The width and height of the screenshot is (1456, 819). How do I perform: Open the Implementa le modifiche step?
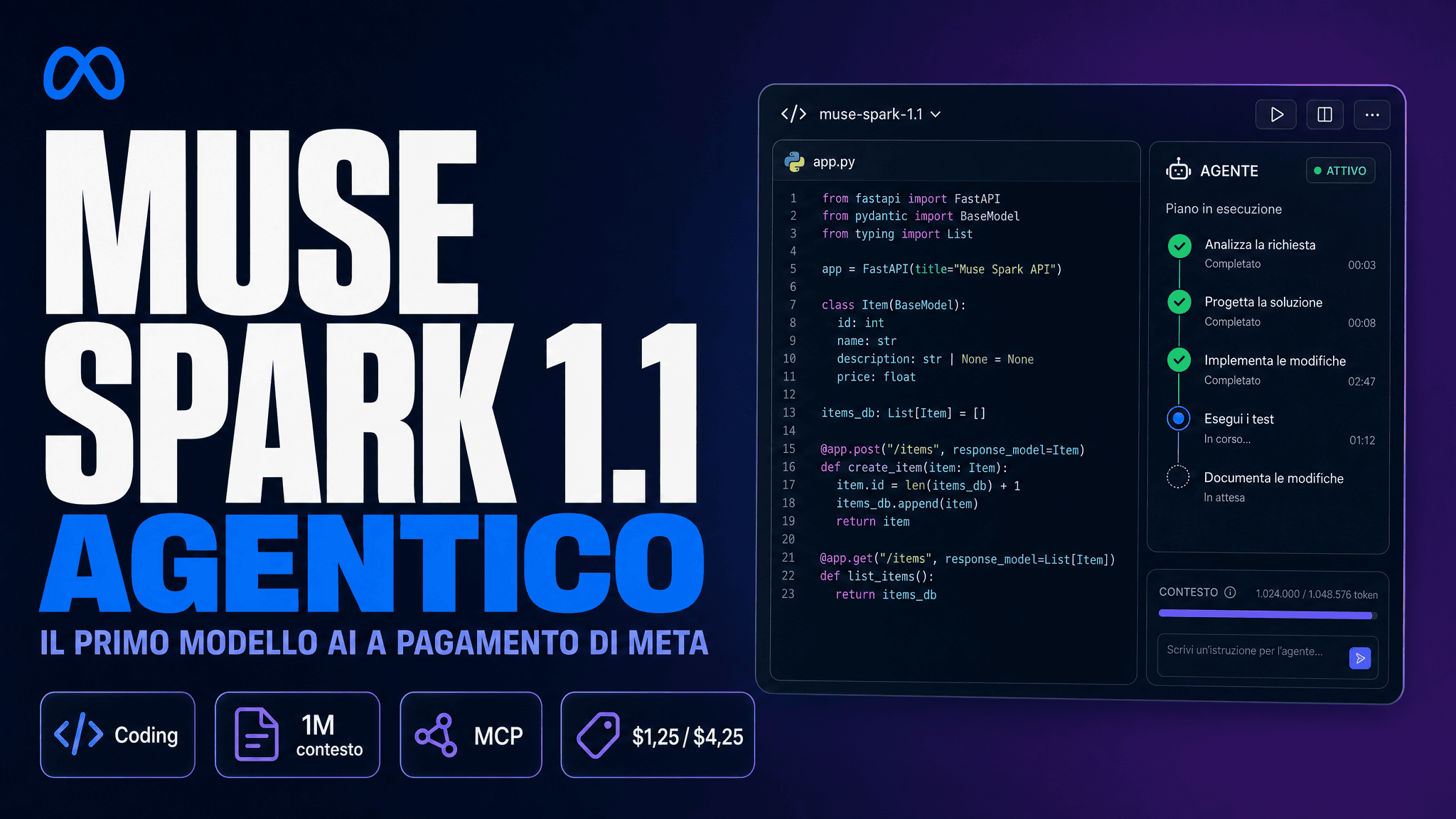coord(1271,370)
